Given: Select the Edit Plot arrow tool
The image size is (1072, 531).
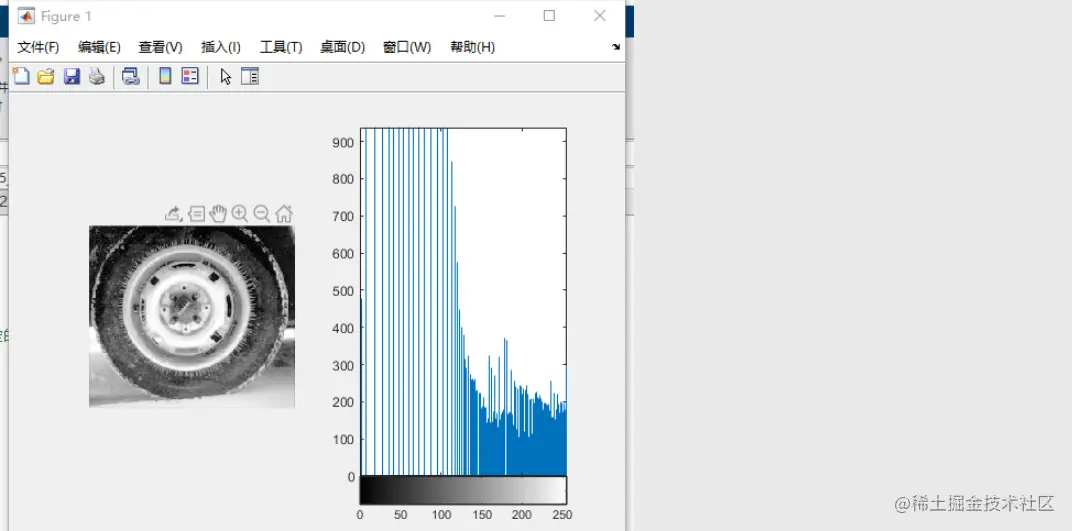Looking at the screenshot, I should coord(226,77).
